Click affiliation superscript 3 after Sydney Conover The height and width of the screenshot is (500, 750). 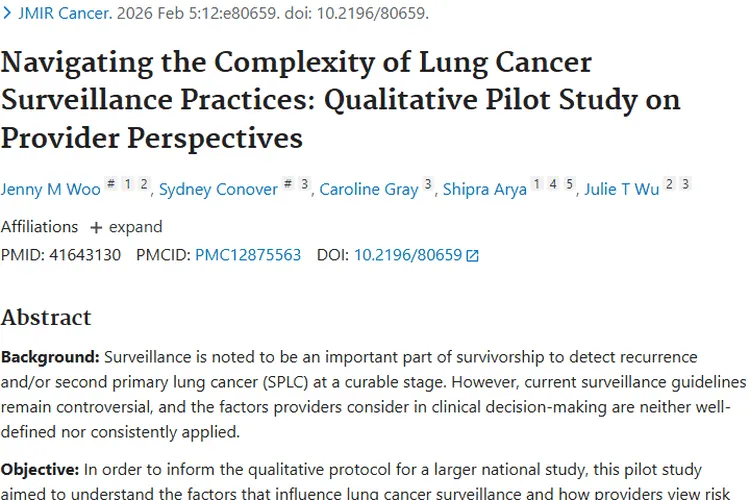[305, 184]
